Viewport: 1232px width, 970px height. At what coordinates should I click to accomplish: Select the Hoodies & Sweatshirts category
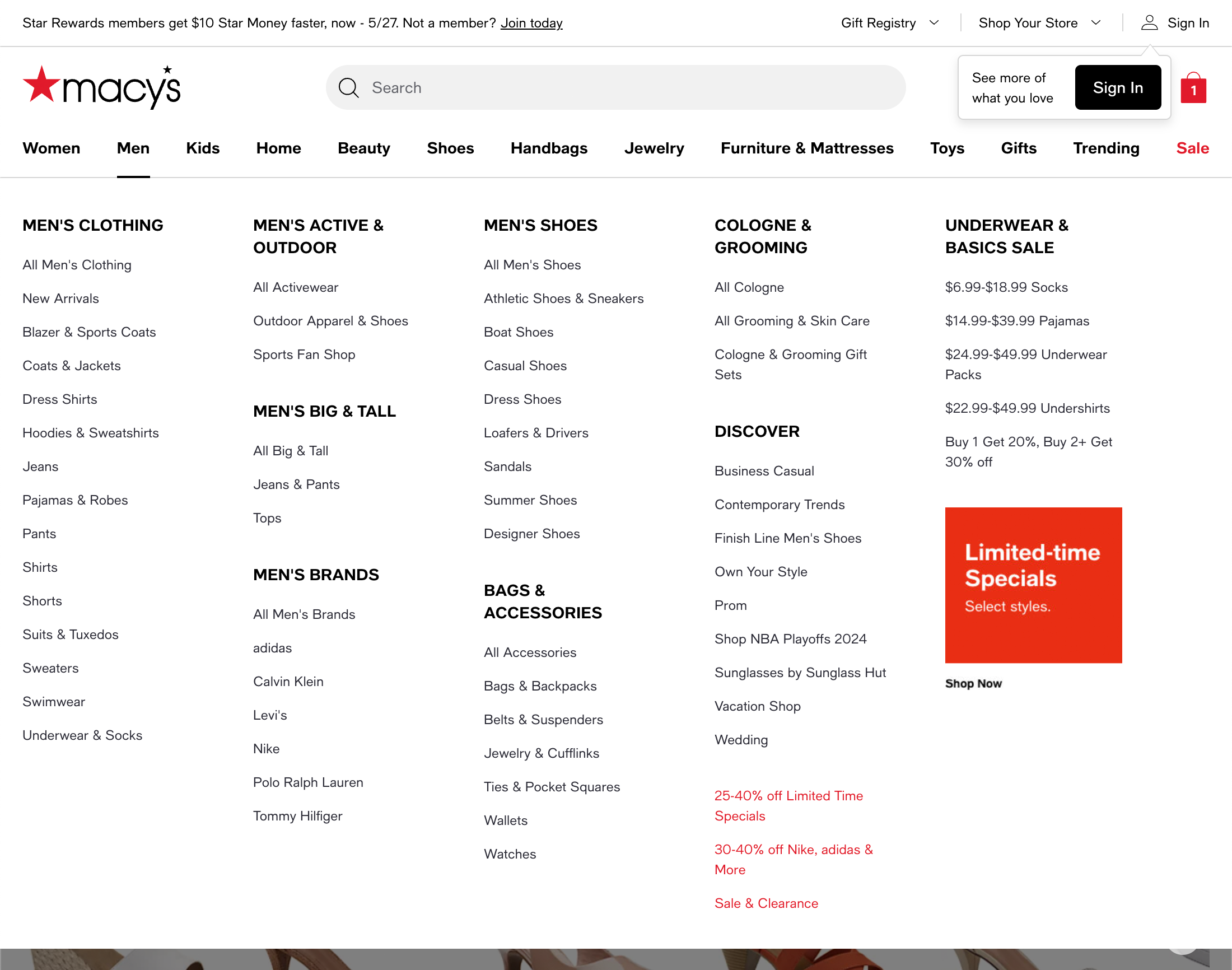91,433
